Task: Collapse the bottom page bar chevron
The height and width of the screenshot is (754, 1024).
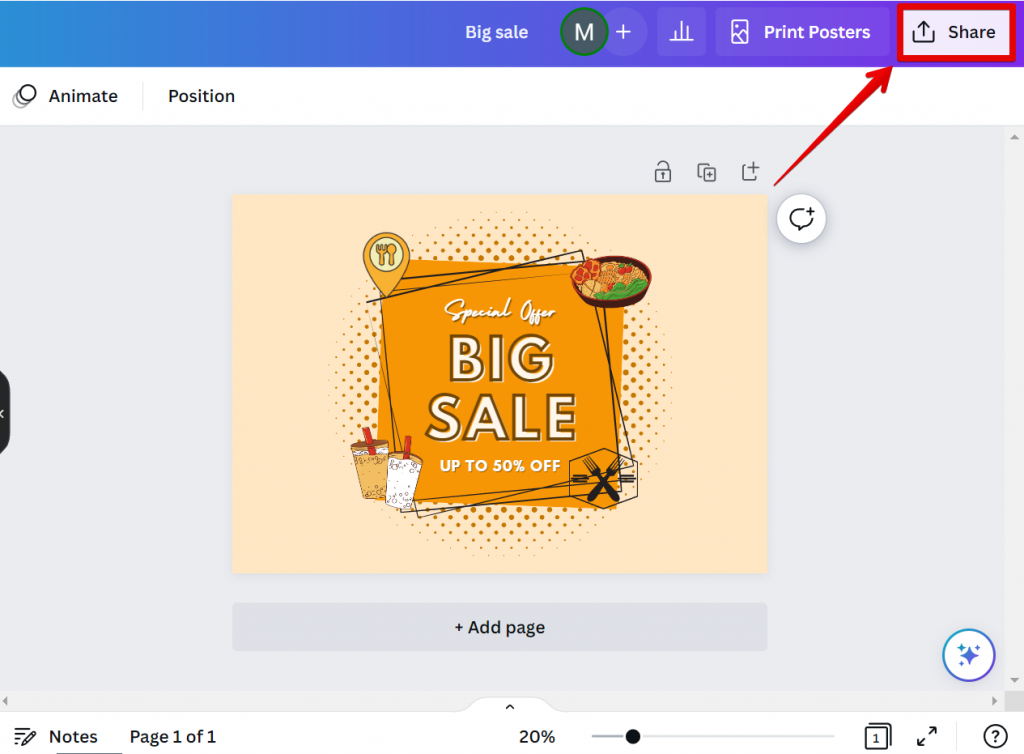Action: tap(509, 705)
